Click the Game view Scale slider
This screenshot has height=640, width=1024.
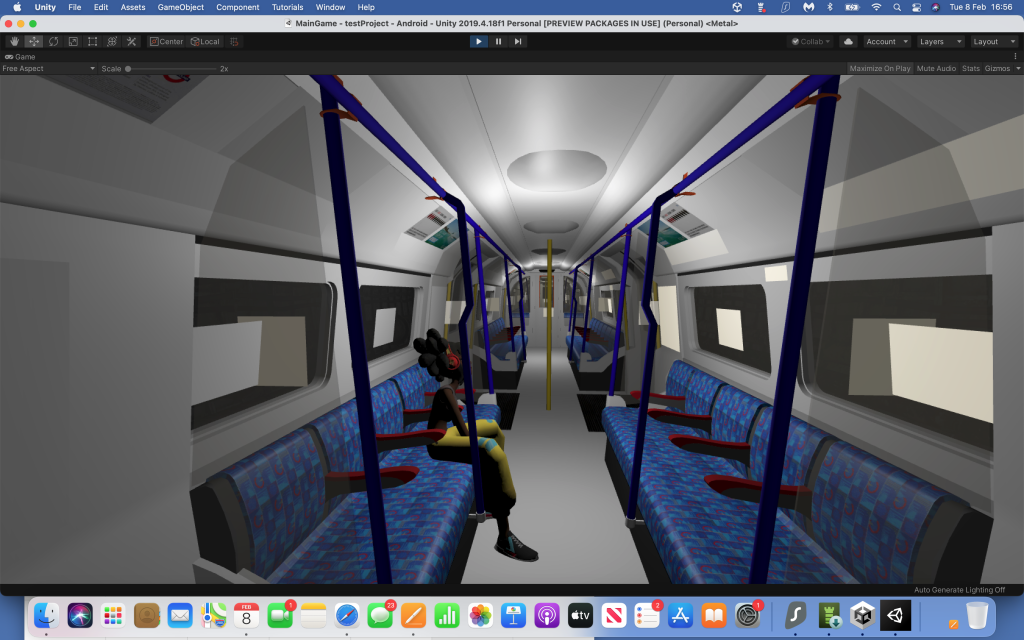[x=171, y=69]
